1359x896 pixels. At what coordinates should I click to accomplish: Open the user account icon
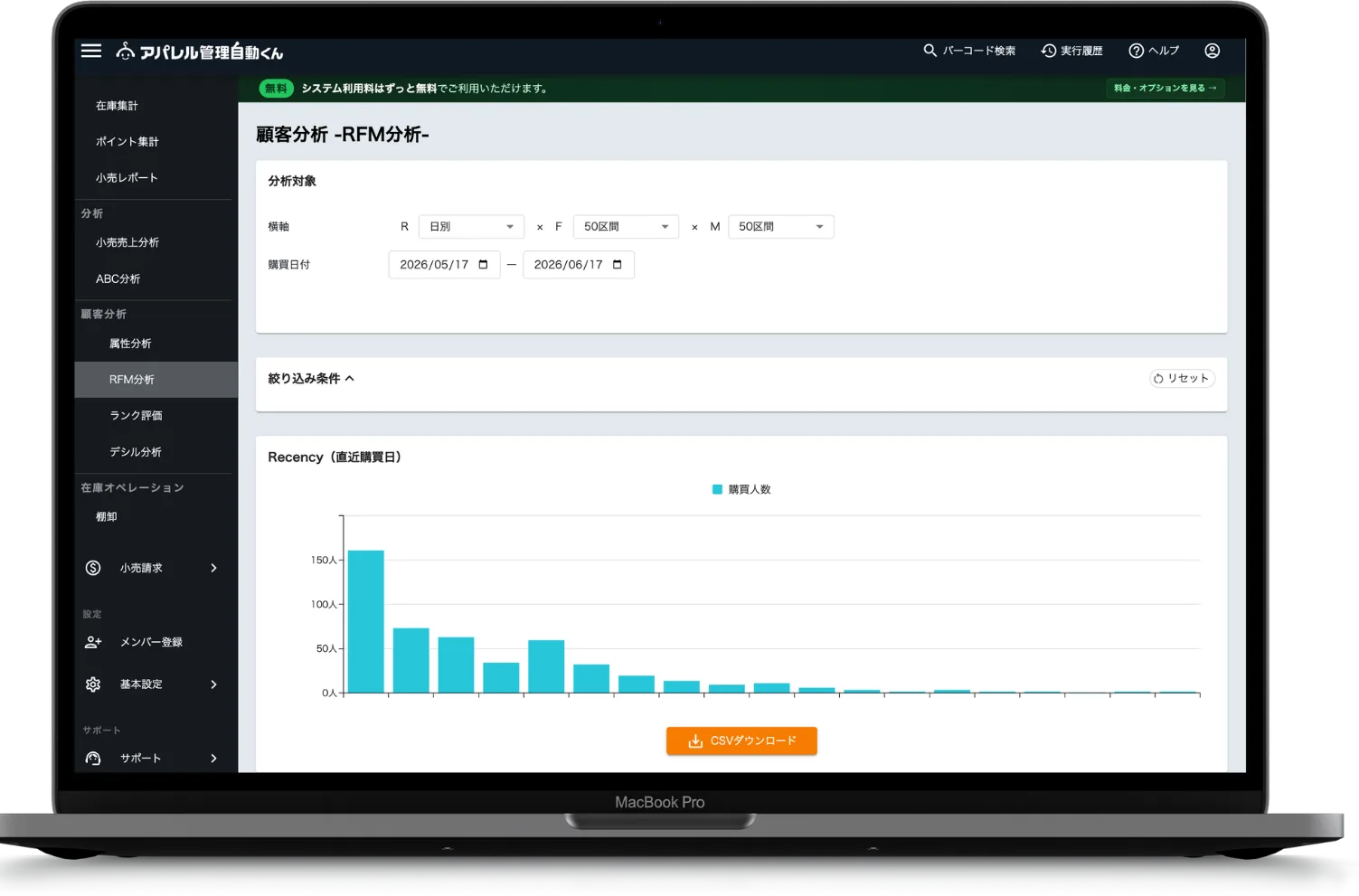pyautogui.click(x=1213, y=51)
